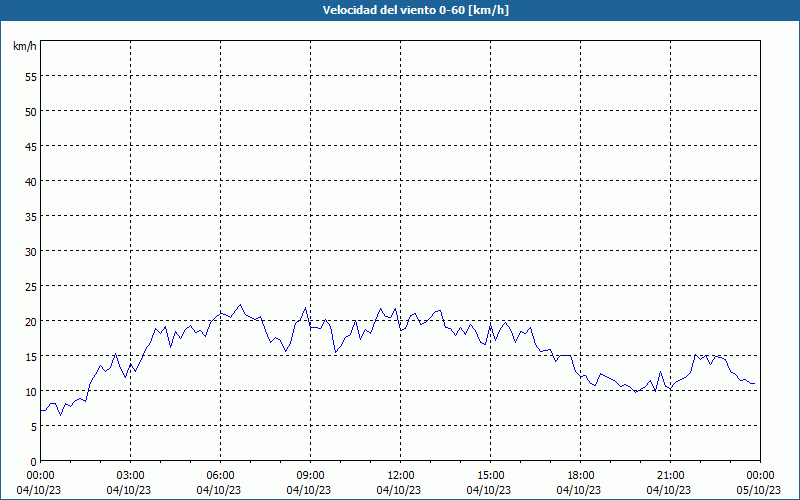Select the y-axis value '5'
The width and height of the screenshot is (800, 500).
pos(34,426)
